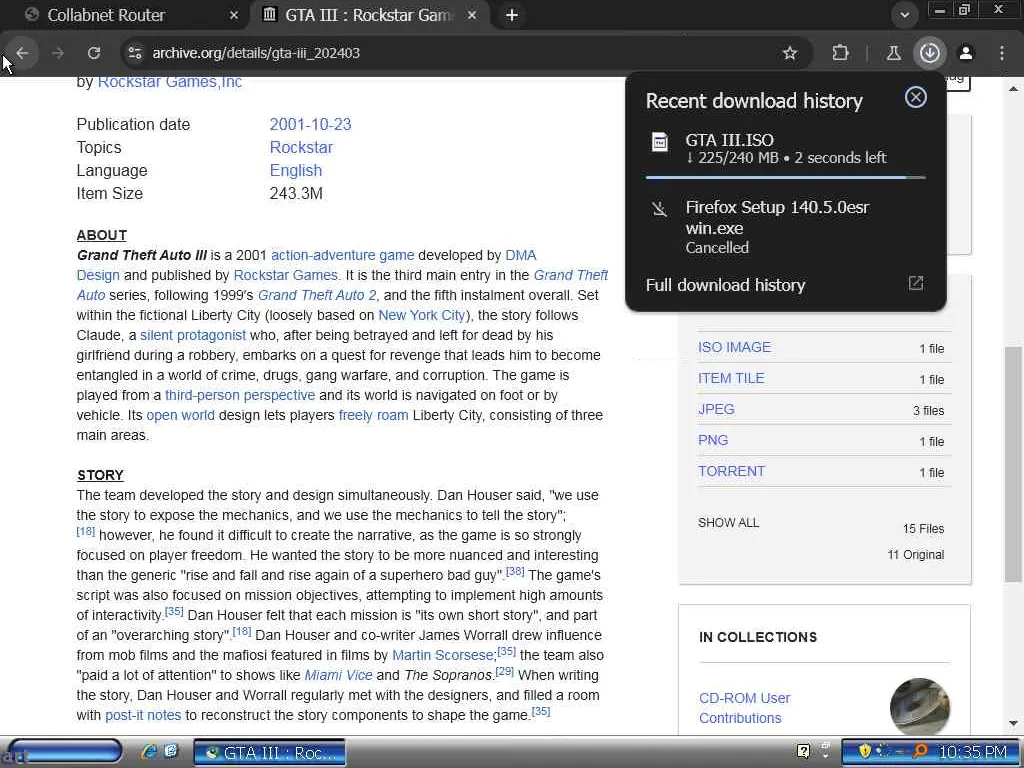Click the scrollbar down arrow
Screen dimensions: 1024x768
pyautogui.click(x=1013, y=724)
